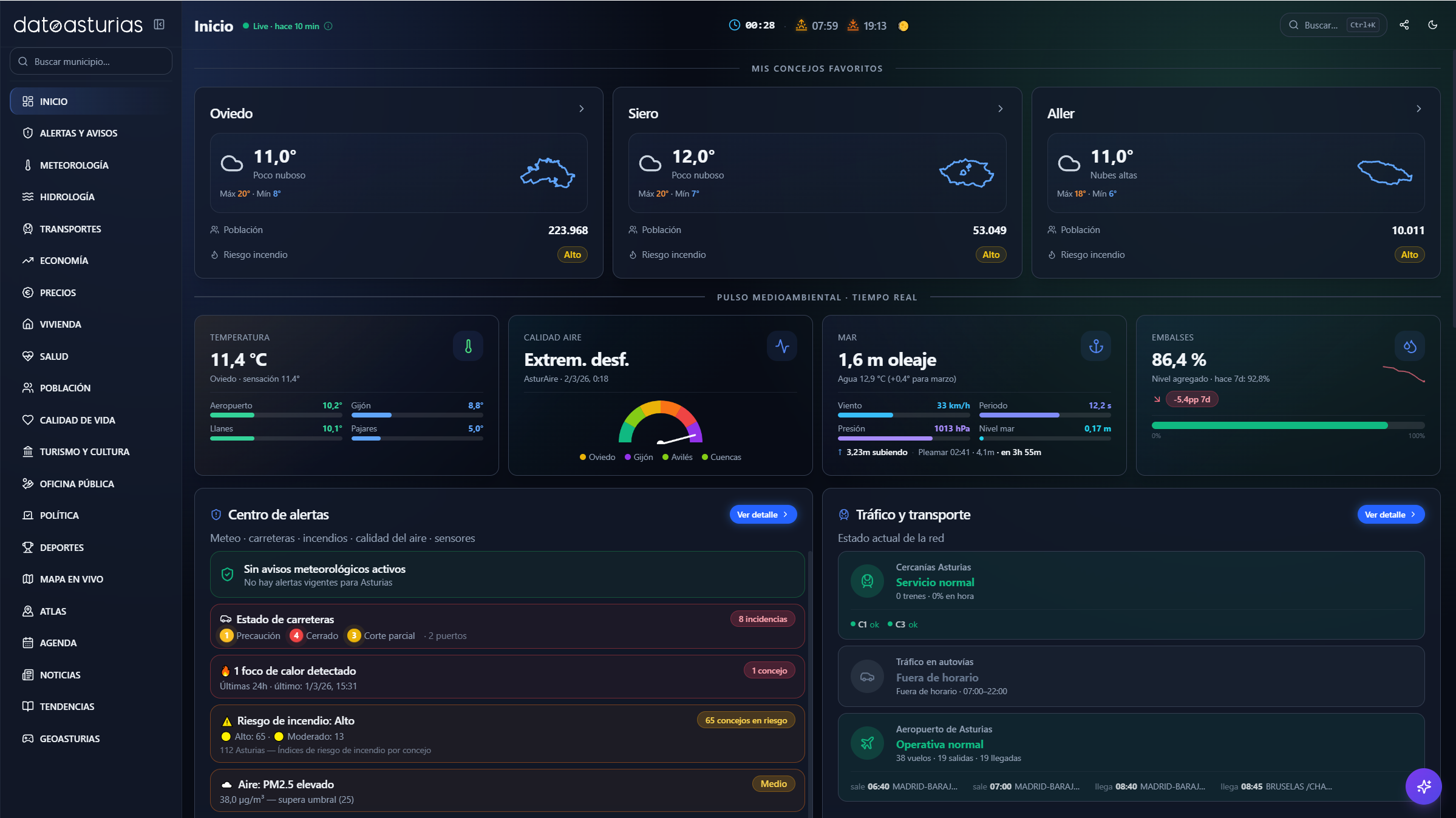Viewport: 1456px width, 818px height.
Task: Click Ver detalle in Centro de alertas
Action: 763,514
